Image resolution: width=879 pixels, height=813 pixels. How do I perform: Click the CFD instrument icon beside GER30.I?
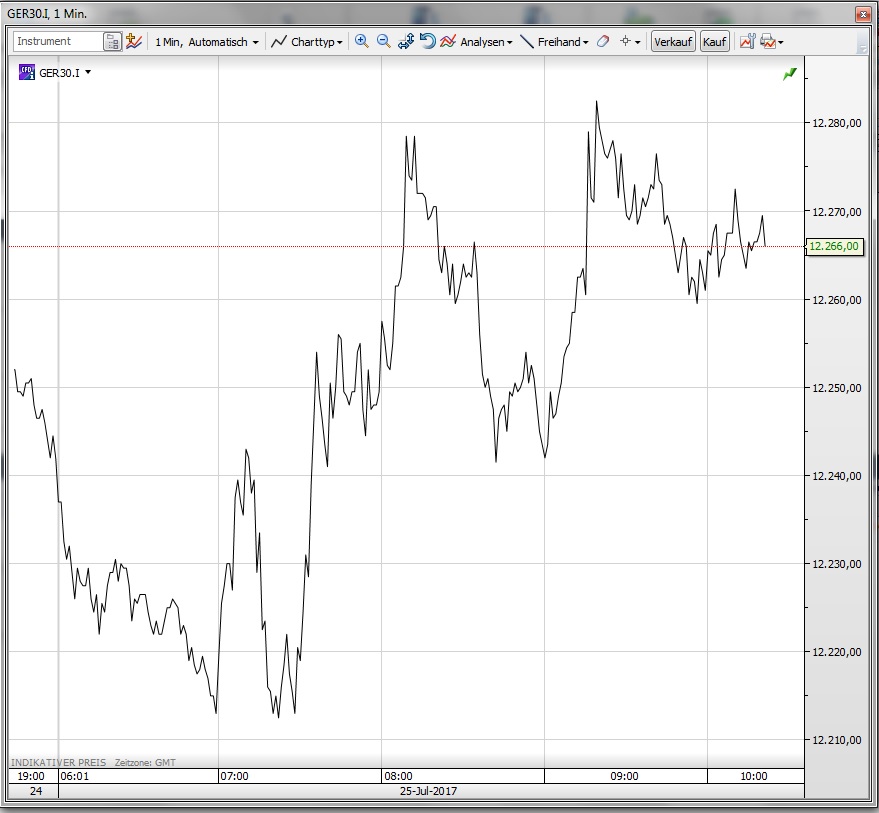tap(27, 72)
